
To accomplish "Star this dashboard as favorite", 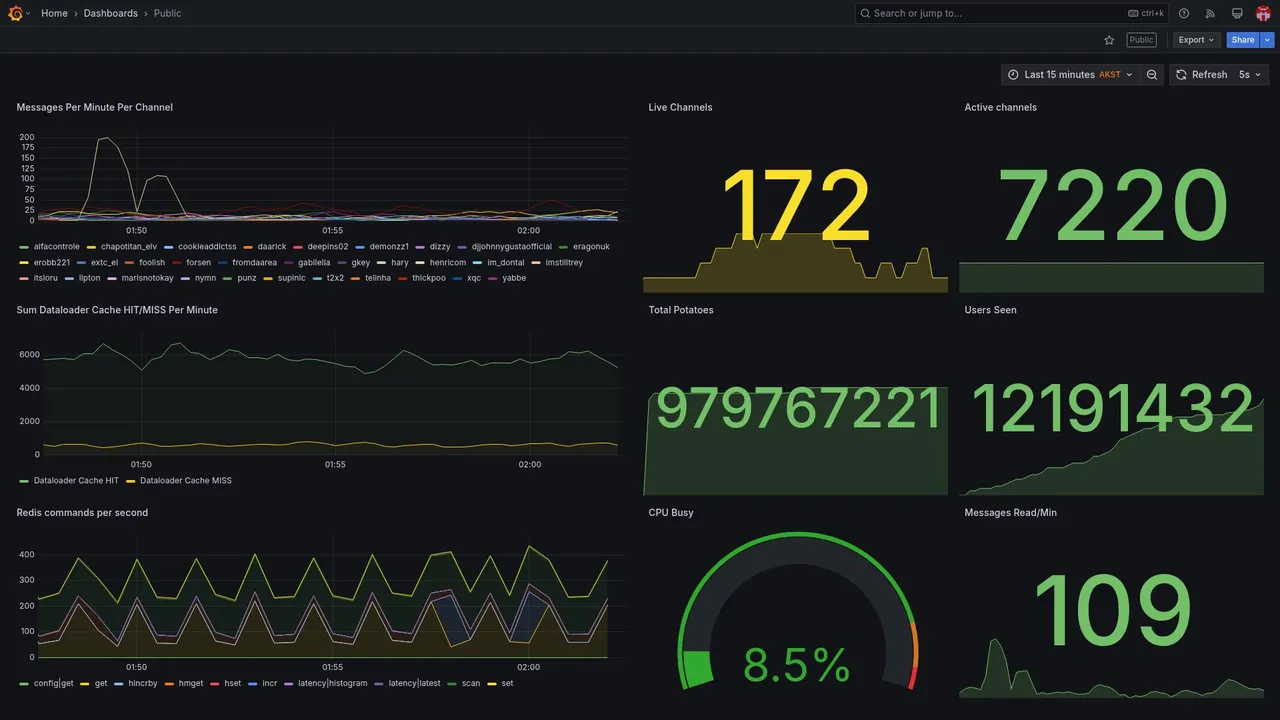I will coord(1109,40).
